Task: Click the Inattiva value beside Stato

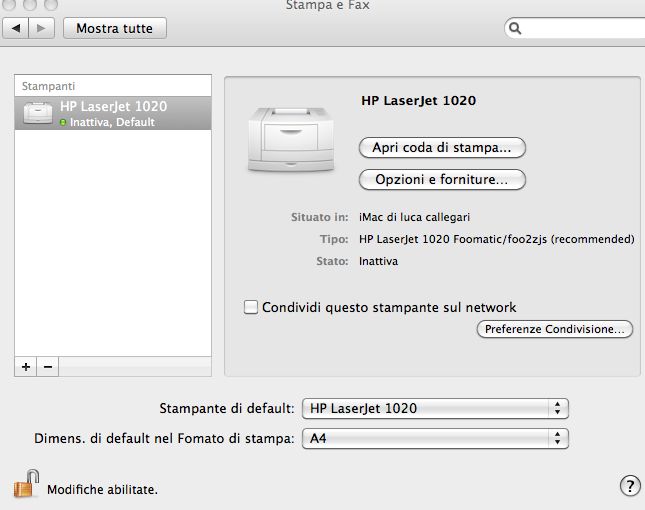Action: pos(378,262)
